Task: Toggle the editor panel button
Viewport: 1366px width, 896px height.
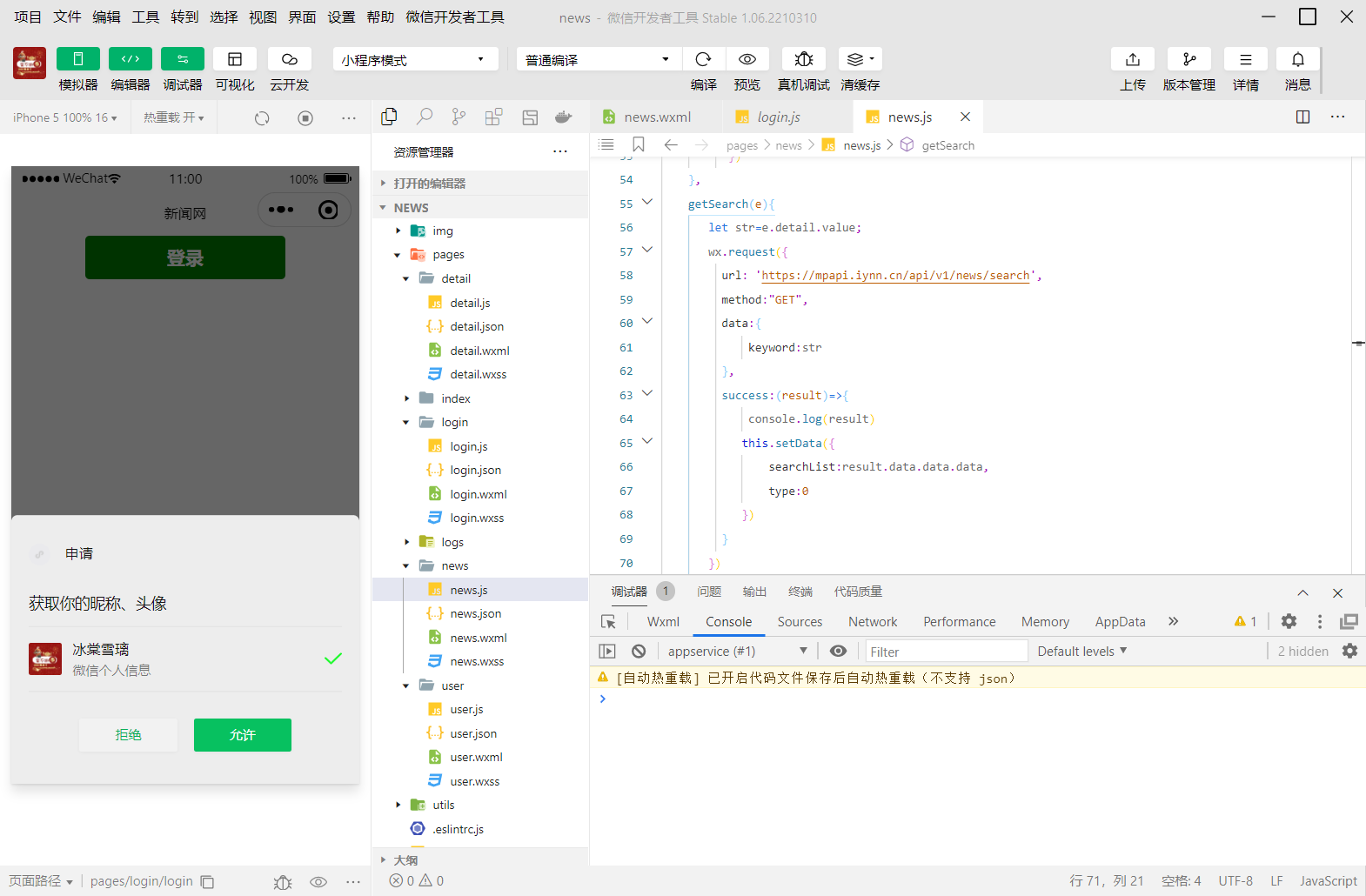Action: [131, 59]
